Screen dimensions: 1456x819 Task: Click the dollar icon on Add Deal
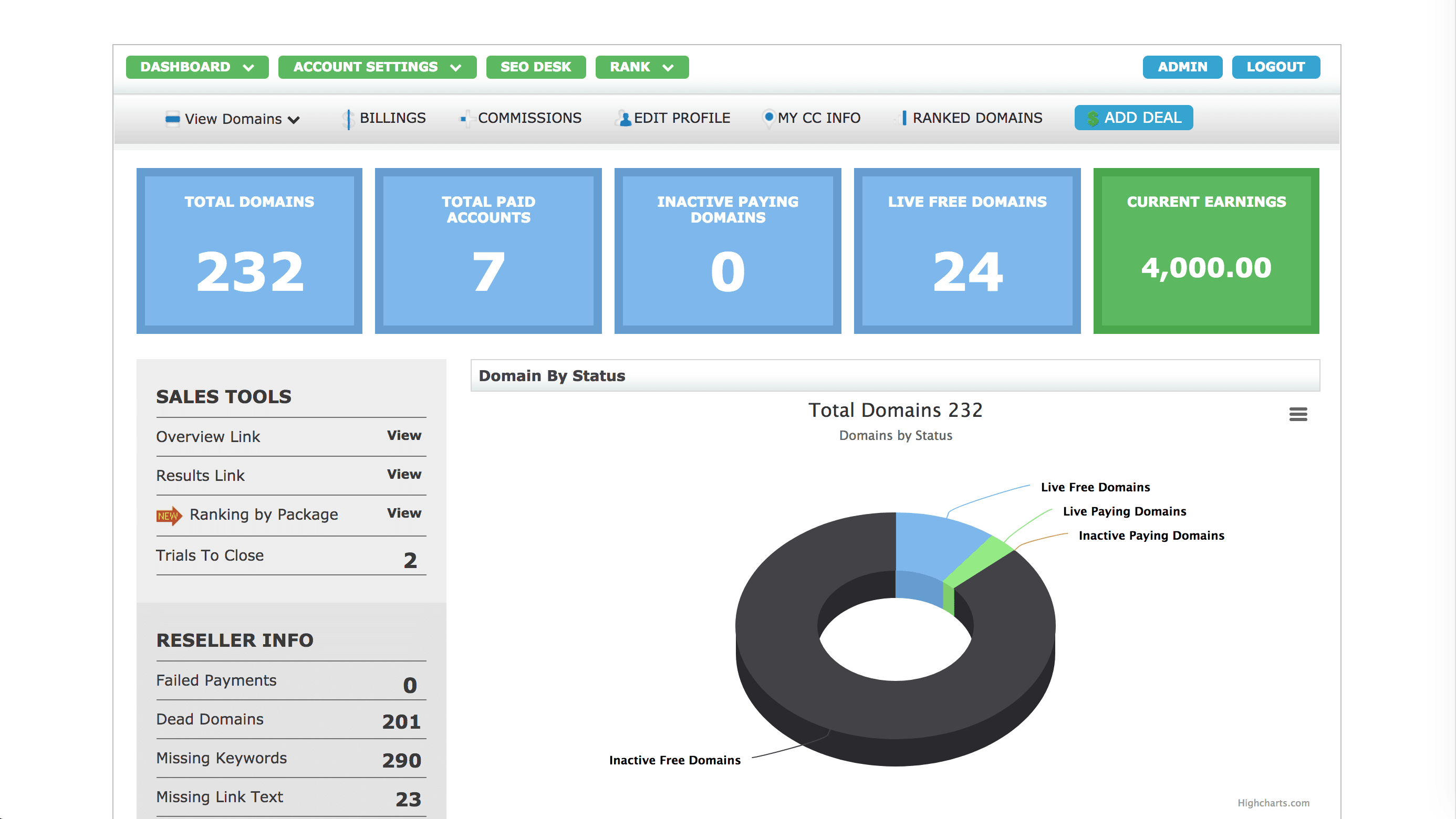[1093, 119]
